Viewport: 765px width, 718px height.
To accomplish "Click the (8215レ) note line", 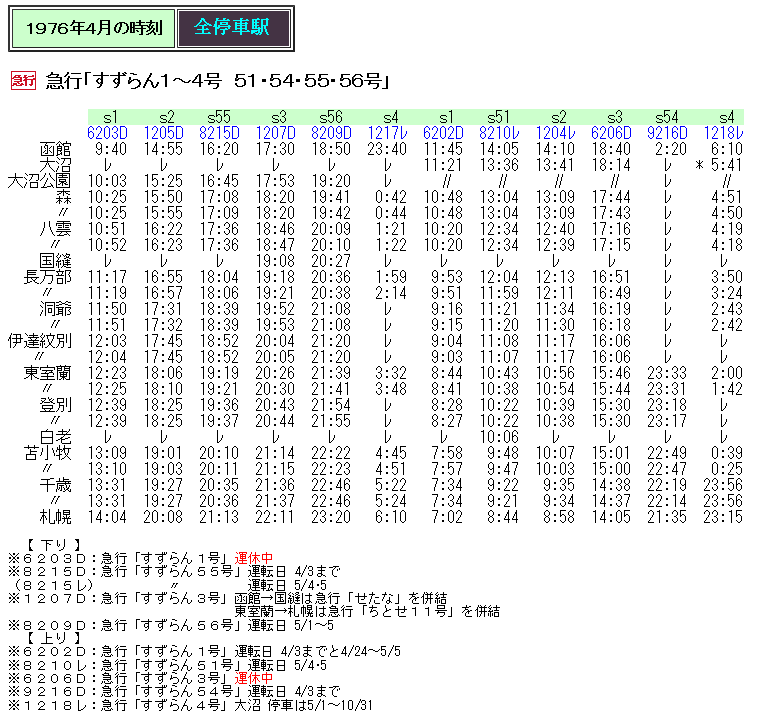I will point(170,585).
